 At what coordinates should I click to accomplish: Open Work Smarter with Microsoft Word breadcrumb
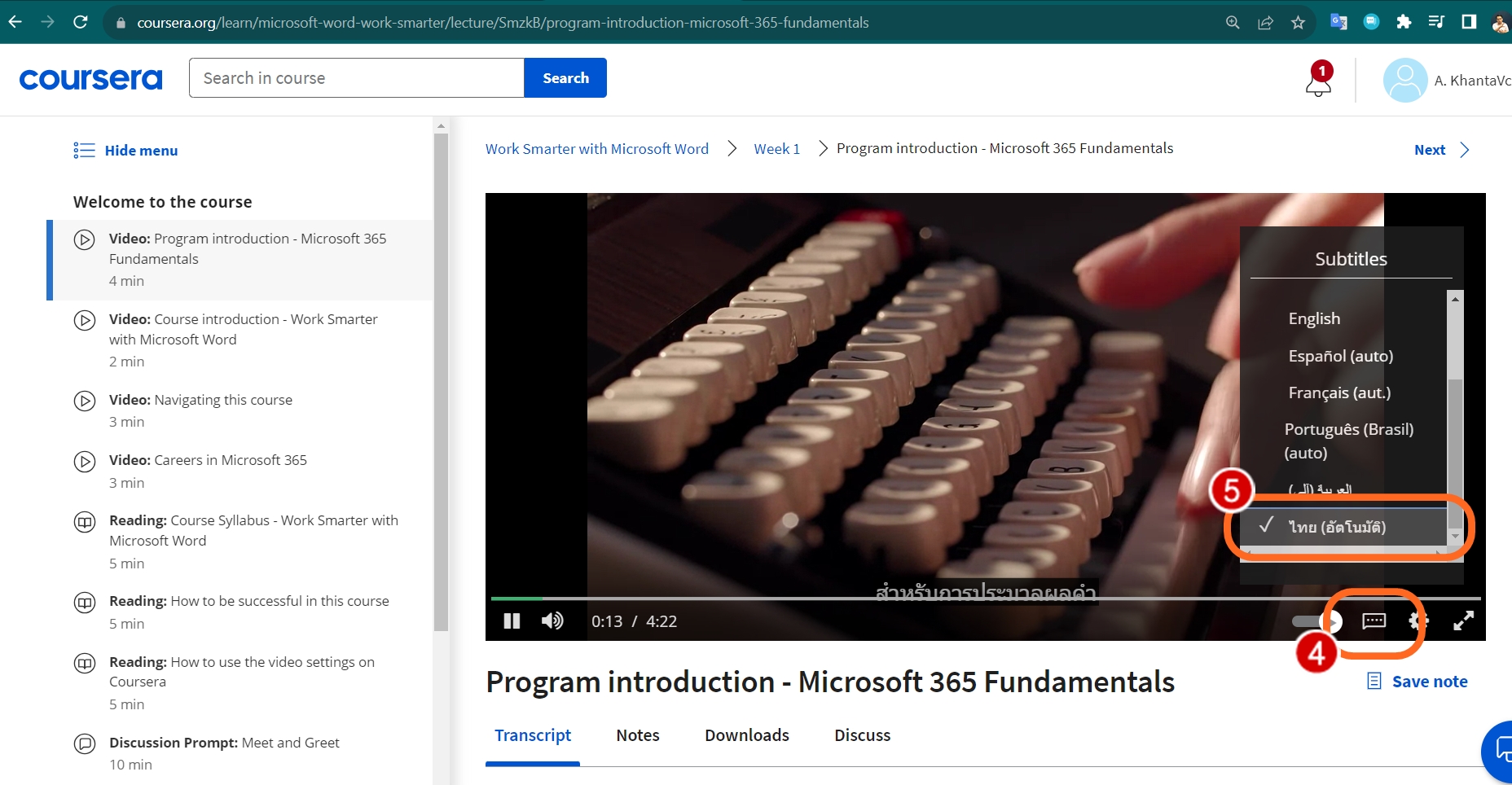597,149
